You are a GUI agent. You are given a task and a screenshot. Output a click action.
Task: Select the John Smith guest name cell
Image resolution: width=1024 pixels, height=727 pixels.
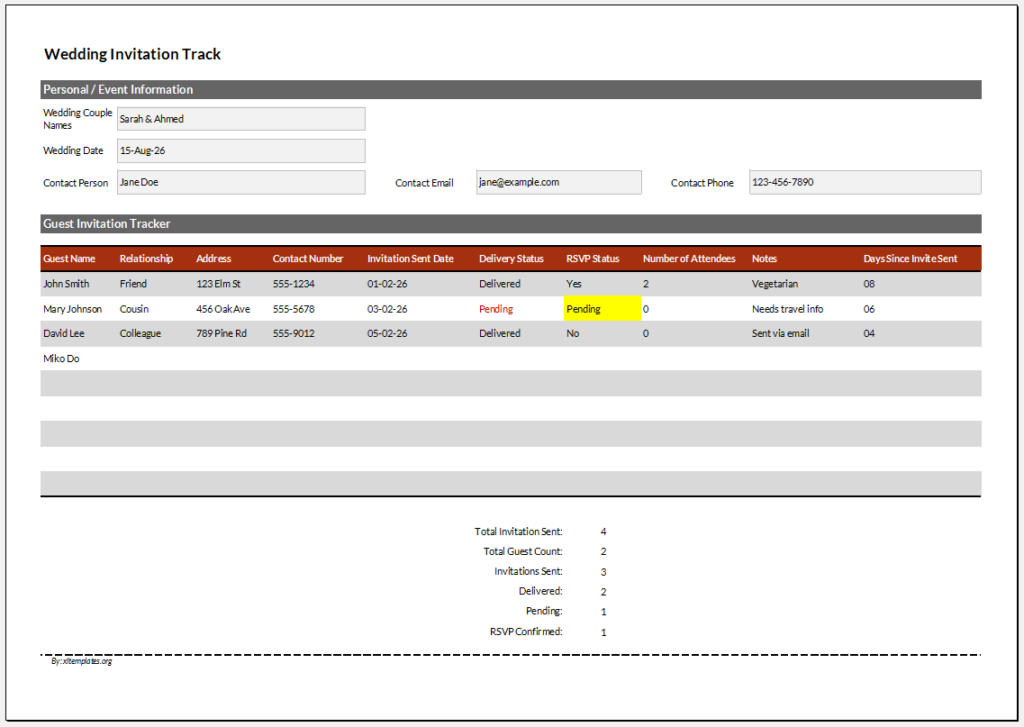click(66, 284)
